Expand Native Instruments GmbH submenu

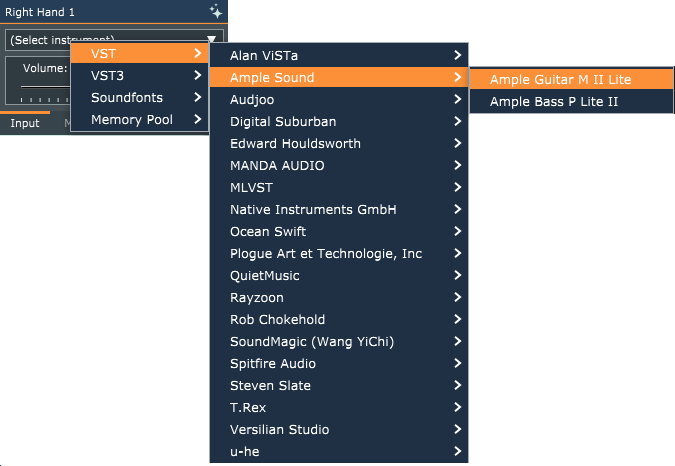339,209
